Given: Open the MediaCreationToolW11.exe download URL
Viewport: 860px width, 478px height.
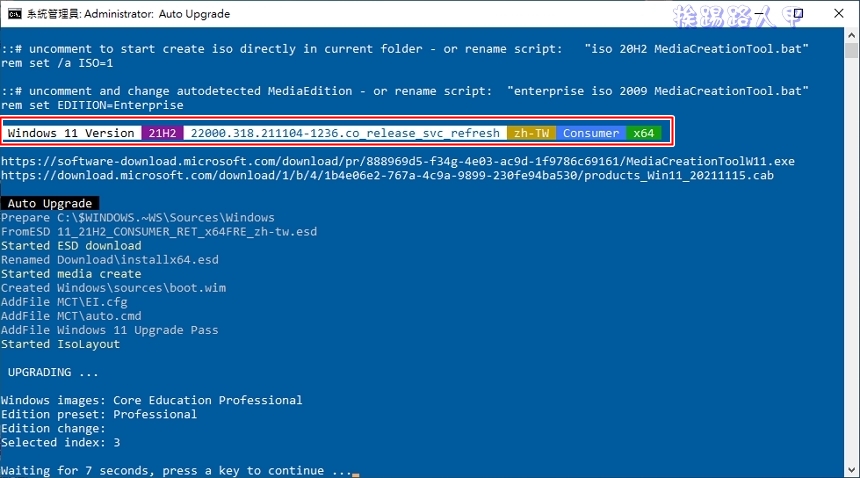Looking at the screenshot, I should [x=397, y=161].
